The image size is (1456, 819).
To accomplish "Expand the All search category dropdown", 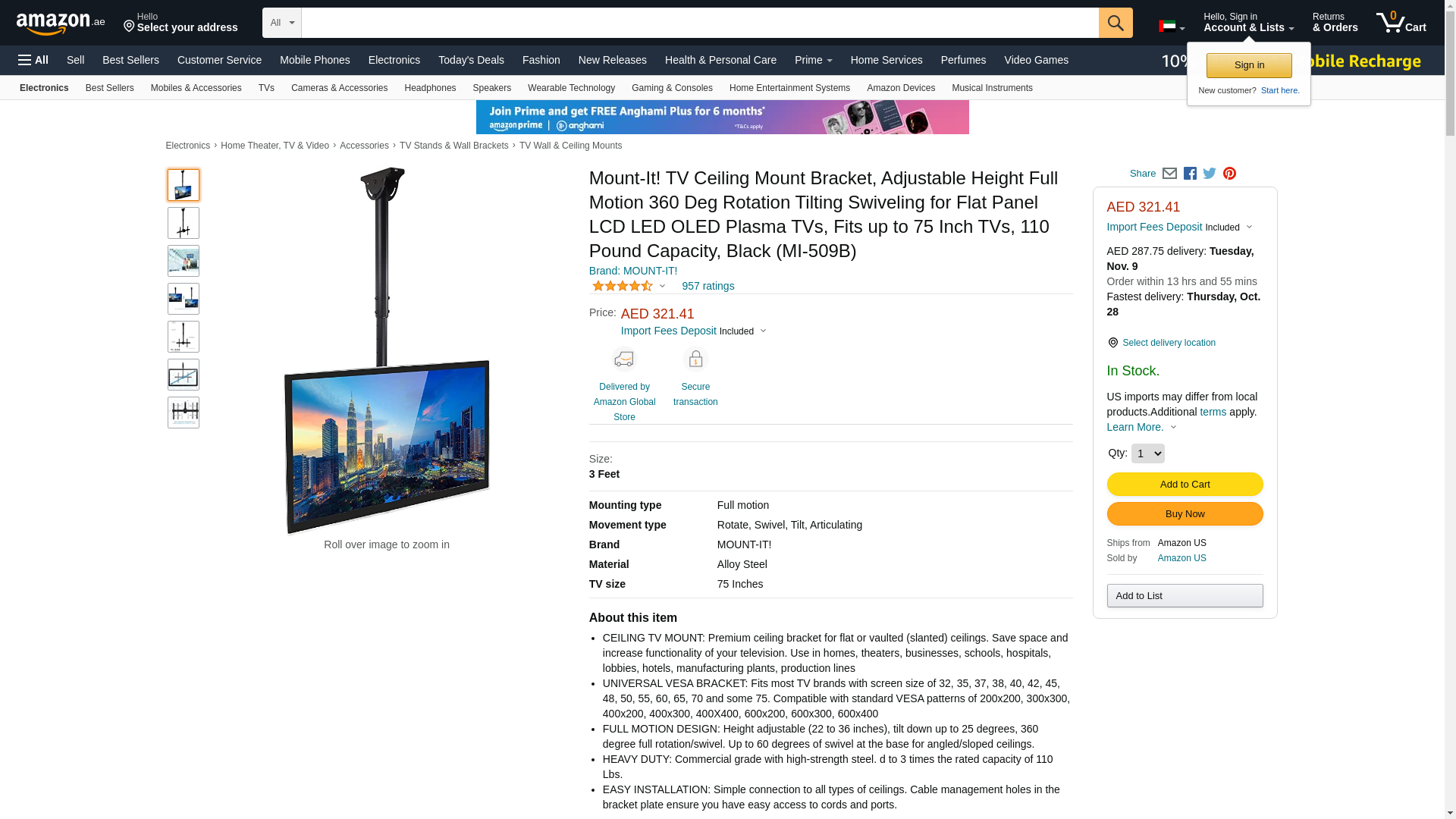I will point(282,23).
